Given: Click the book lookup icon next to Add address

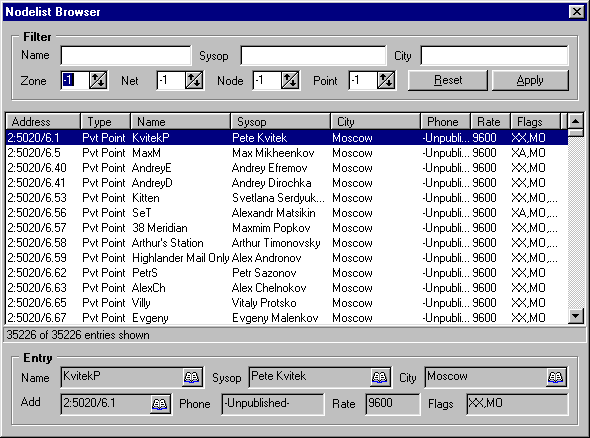Looking at the screenshot, I should 160,404.
